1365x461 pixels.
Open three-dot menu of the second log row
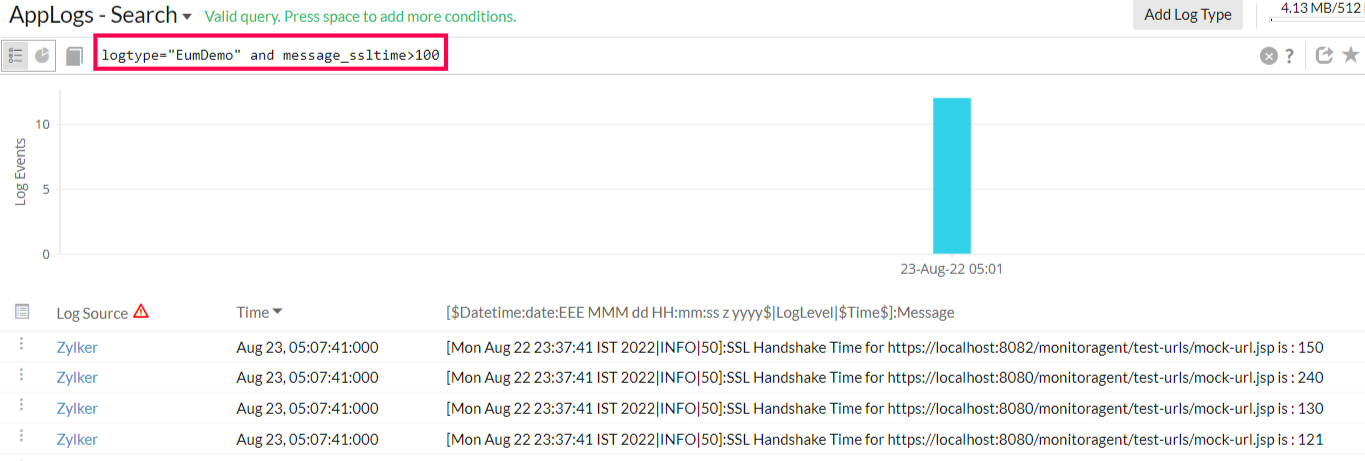point(21,376)
